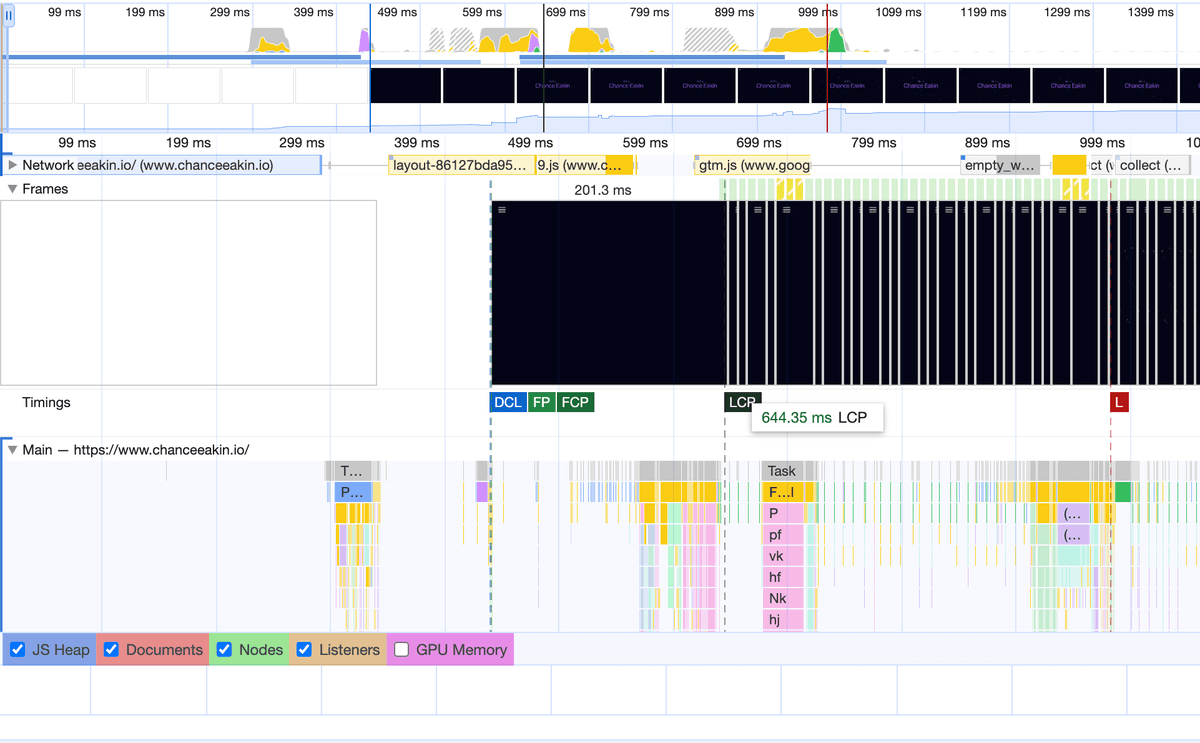This screenshot has width=1200, height=743.
Task: Select the FP timing marker
Action: [x=542, y=402]
